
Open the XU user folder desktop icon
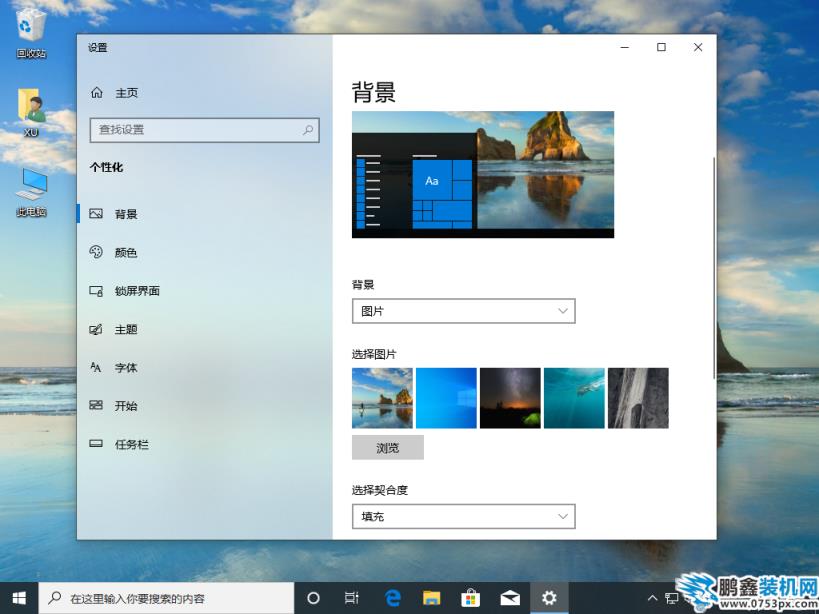(31, 112)
